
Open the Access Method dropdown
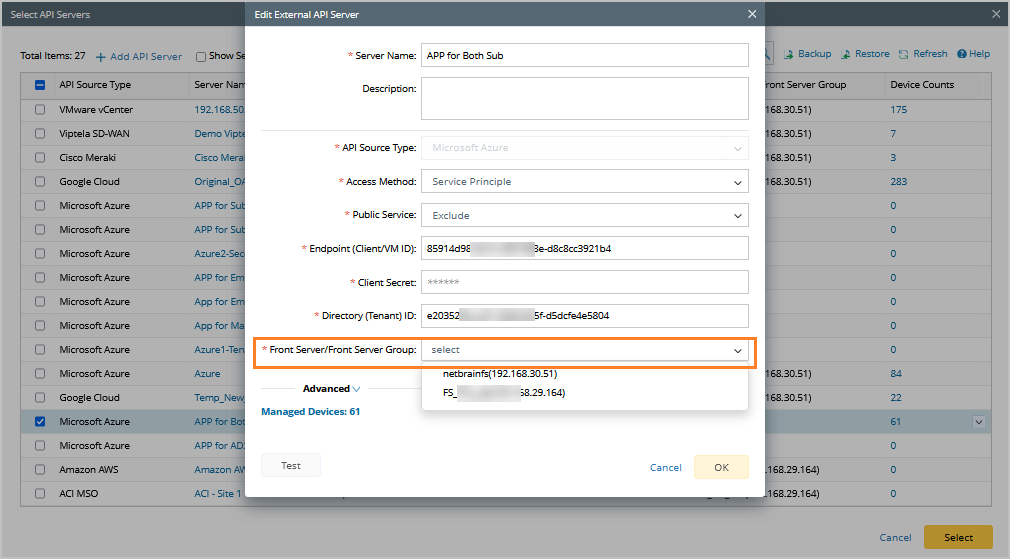(585, 182)
